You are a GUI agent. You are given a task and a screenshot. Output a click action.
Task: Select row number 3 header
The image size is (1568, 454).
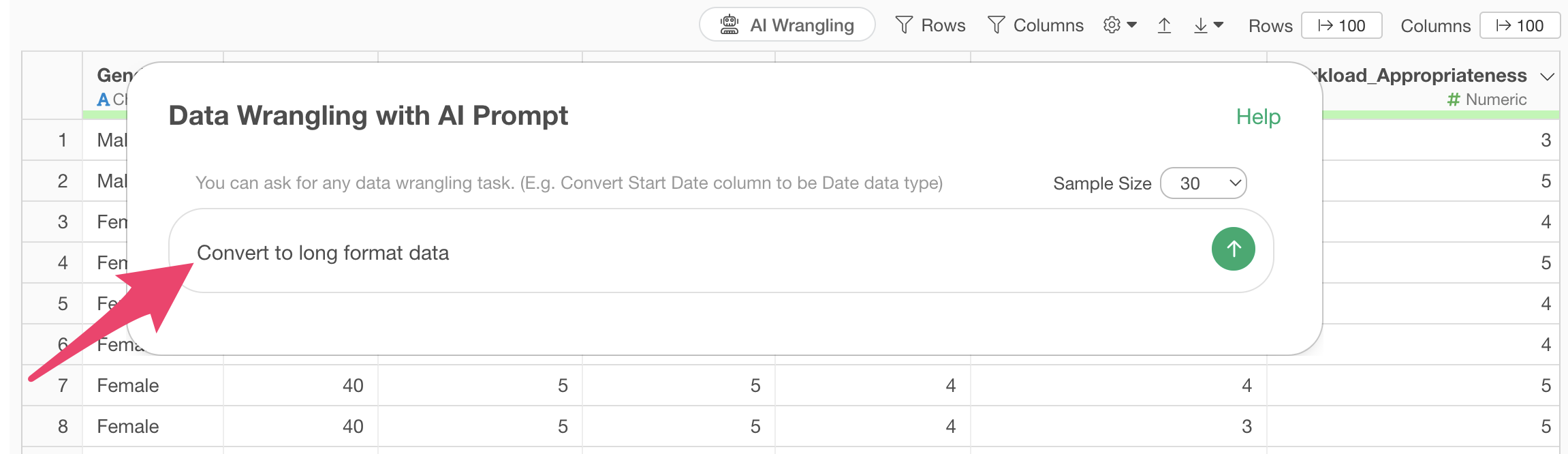[63, 222]
